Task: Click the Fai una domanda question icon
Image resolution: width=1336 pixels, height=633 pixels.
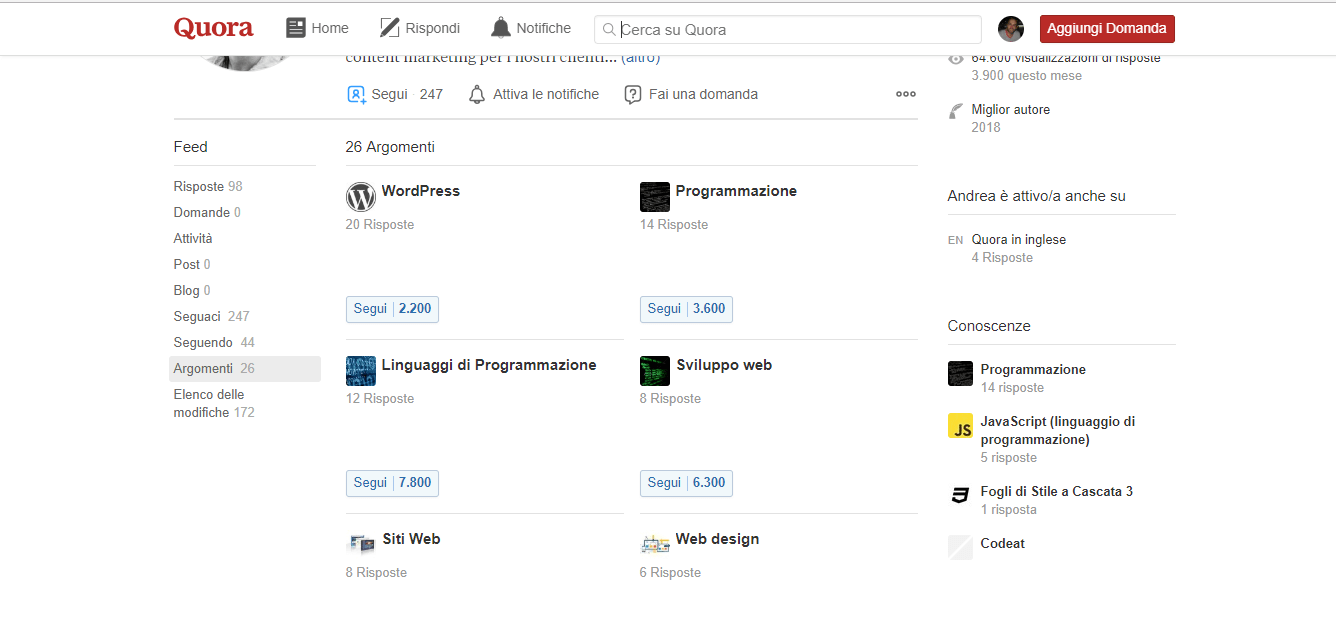Action: click(x=632, y=94)
